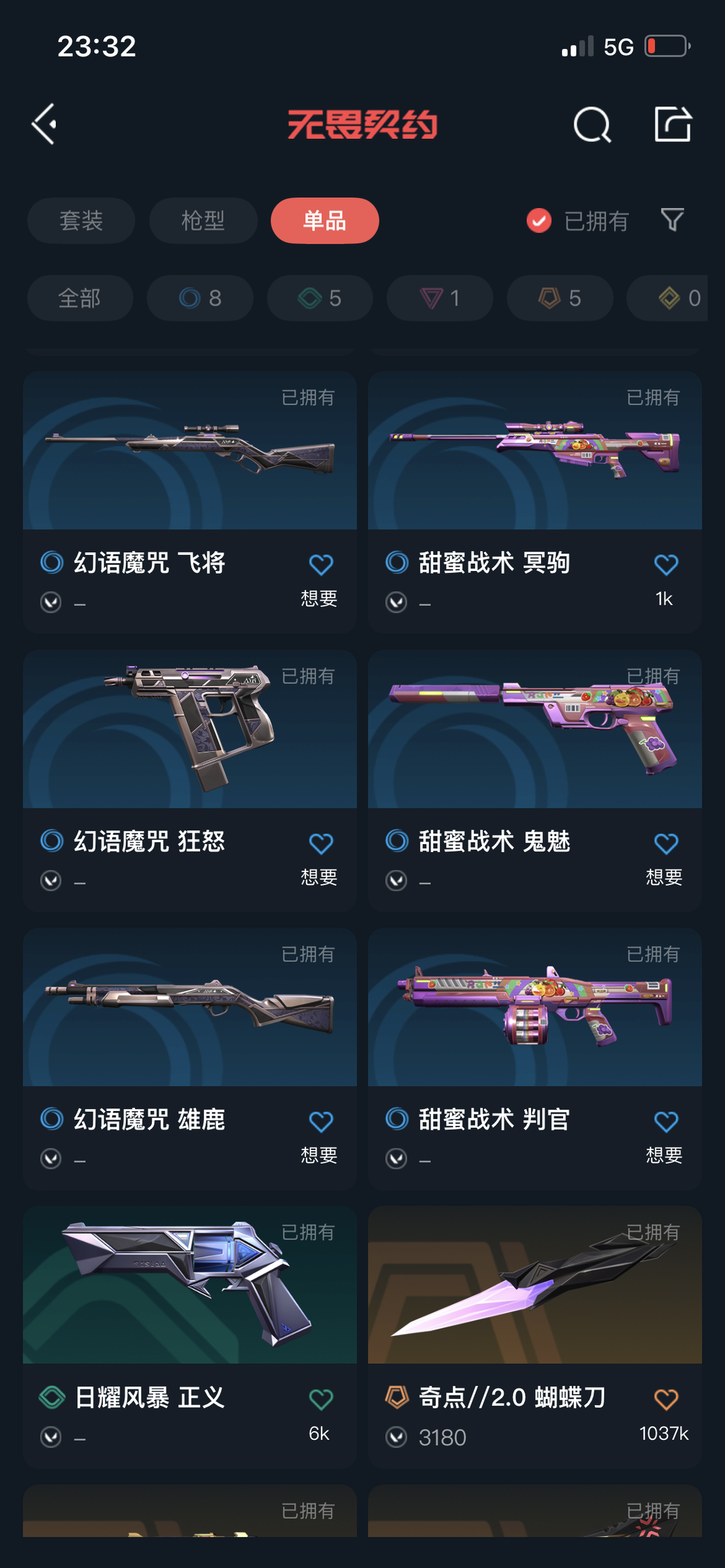Select the 单品 tab

click(x=325, y=221)
